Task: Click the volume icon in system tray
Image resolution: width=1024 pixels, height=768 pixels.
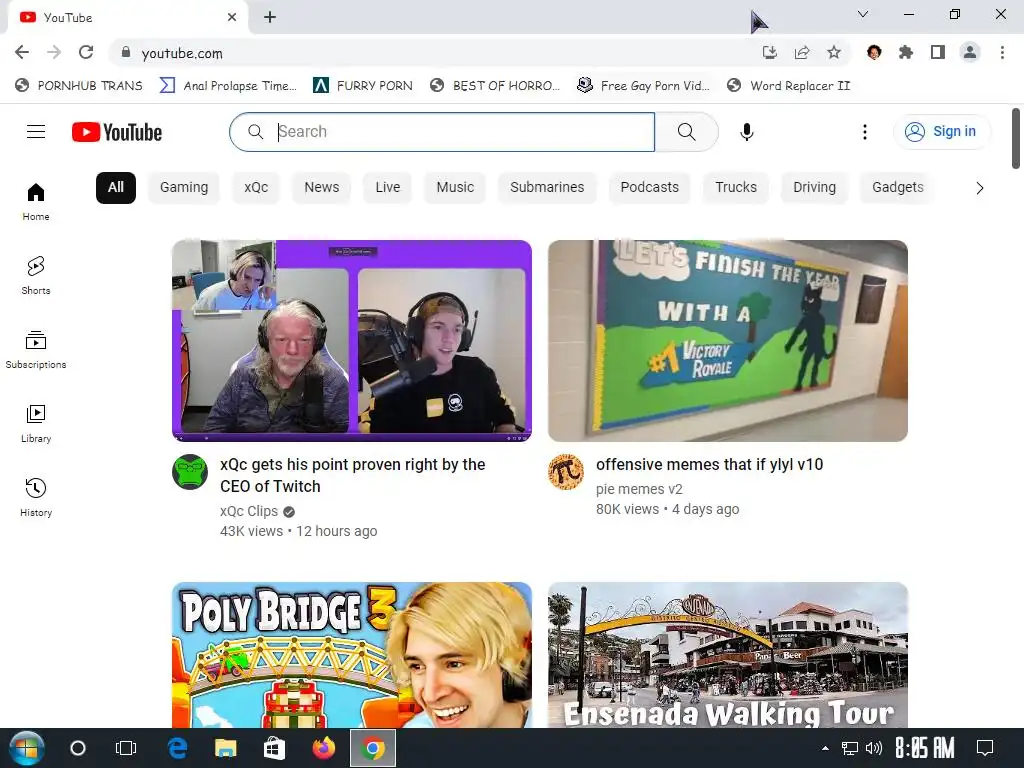Action: (873, 748)
